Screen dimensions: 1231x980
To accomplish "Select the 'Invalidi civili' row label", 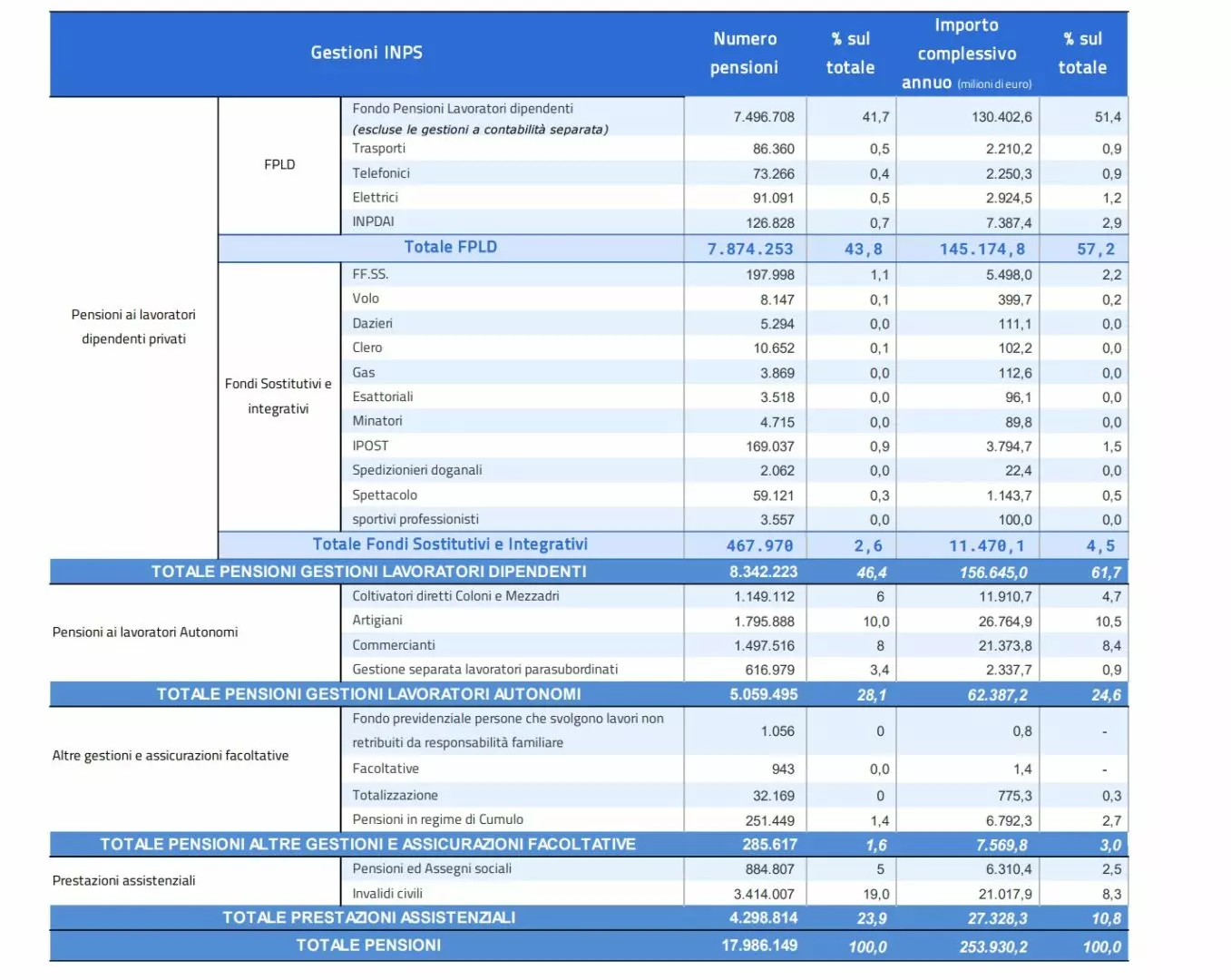I will [x=387, y=894].
